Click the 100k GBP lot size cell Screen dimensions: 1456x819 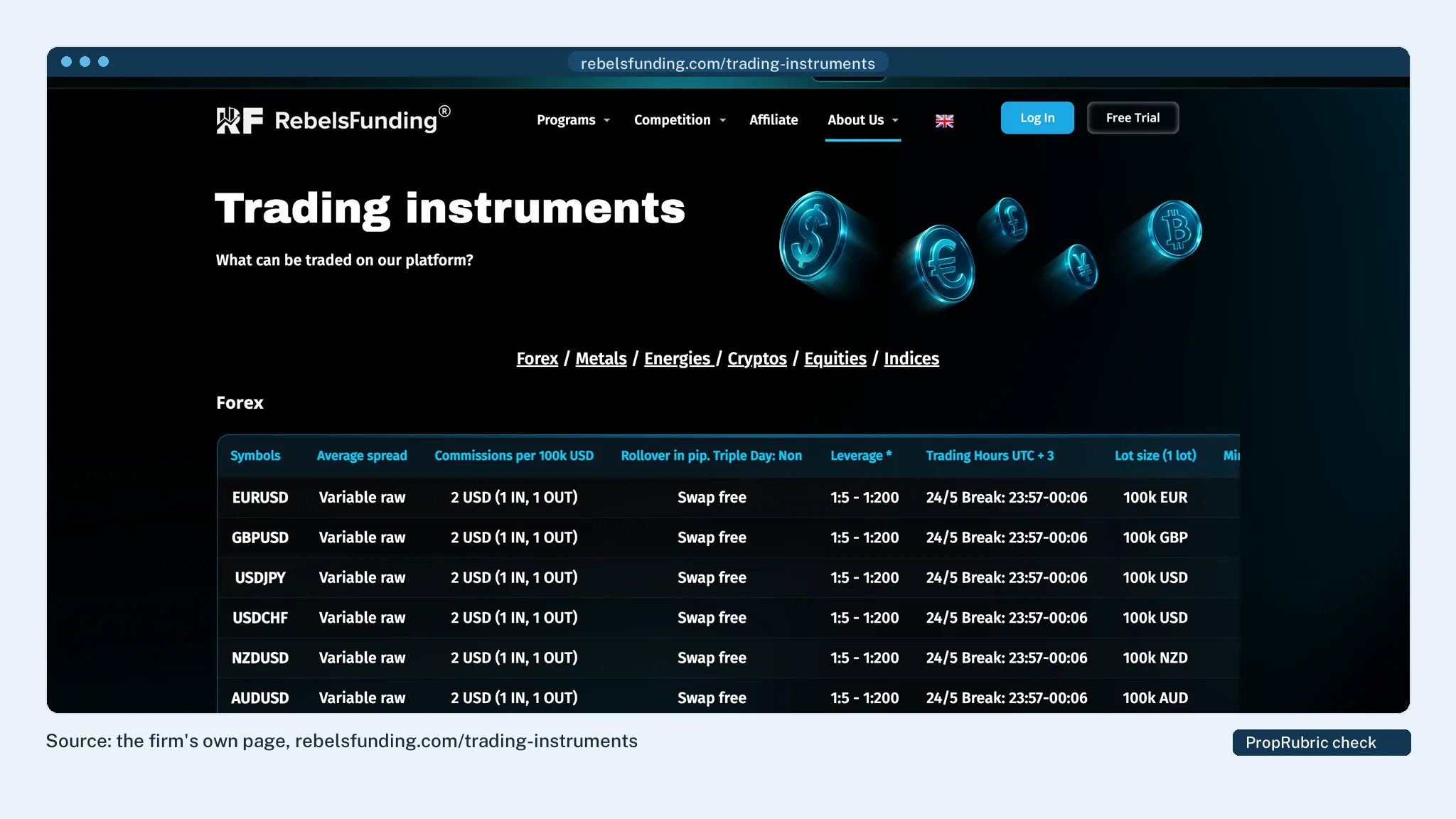[1155, 537]
